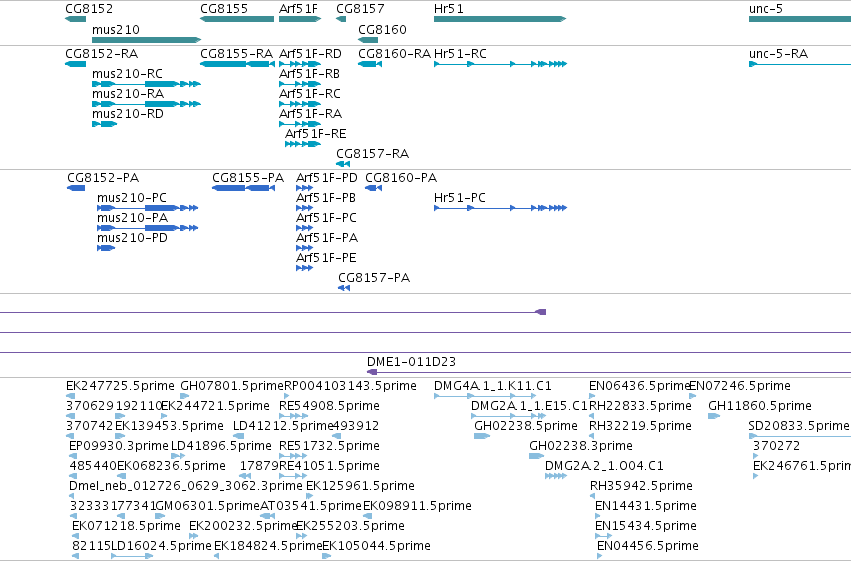The width and height of the screenshot is (851, 561).
Task: Select the Arf51F-PA protein feature
Action: point(304,248)
